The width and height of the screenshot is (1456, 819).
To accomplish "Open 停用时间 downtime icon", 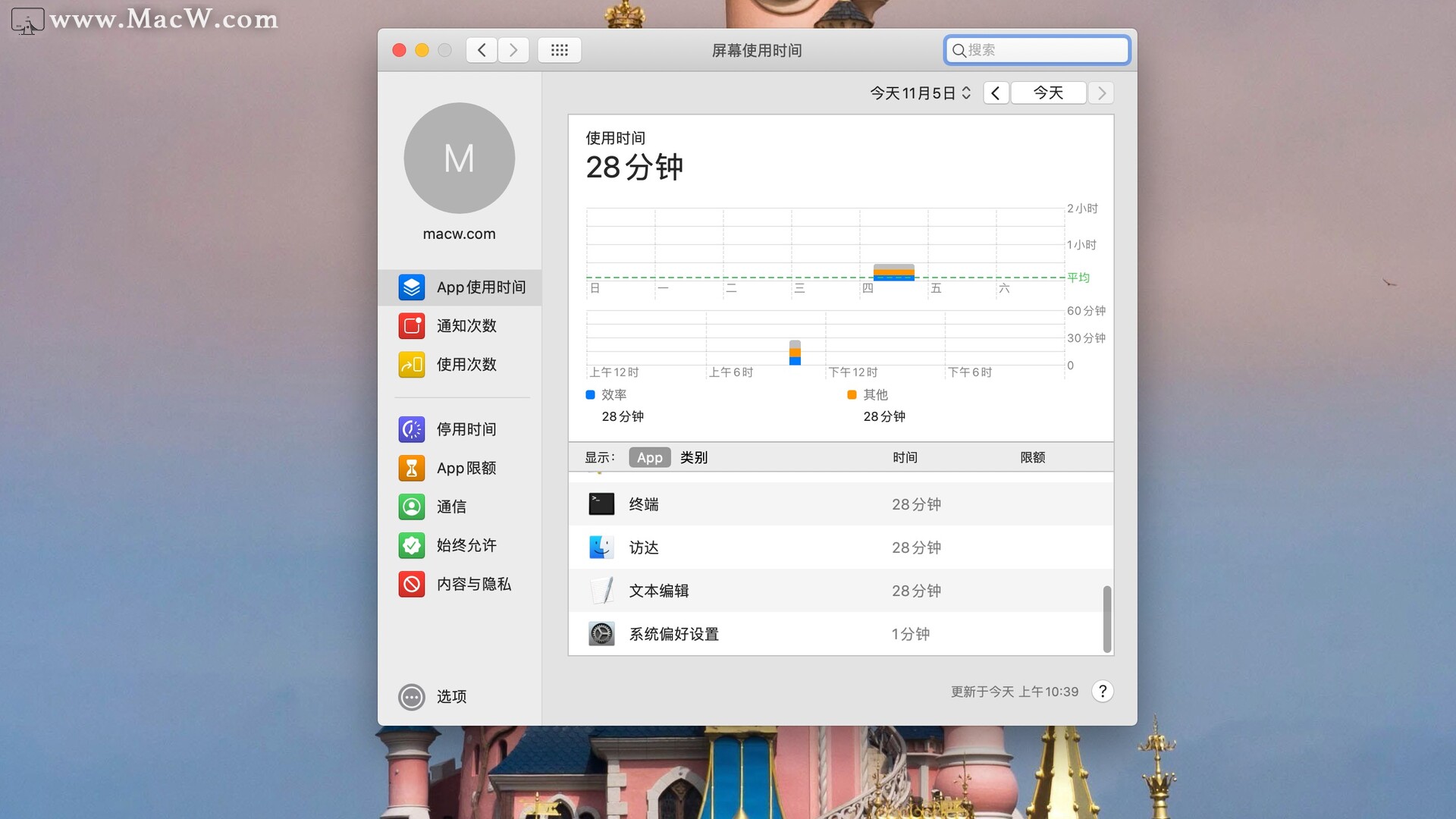I will coord(412,429).
